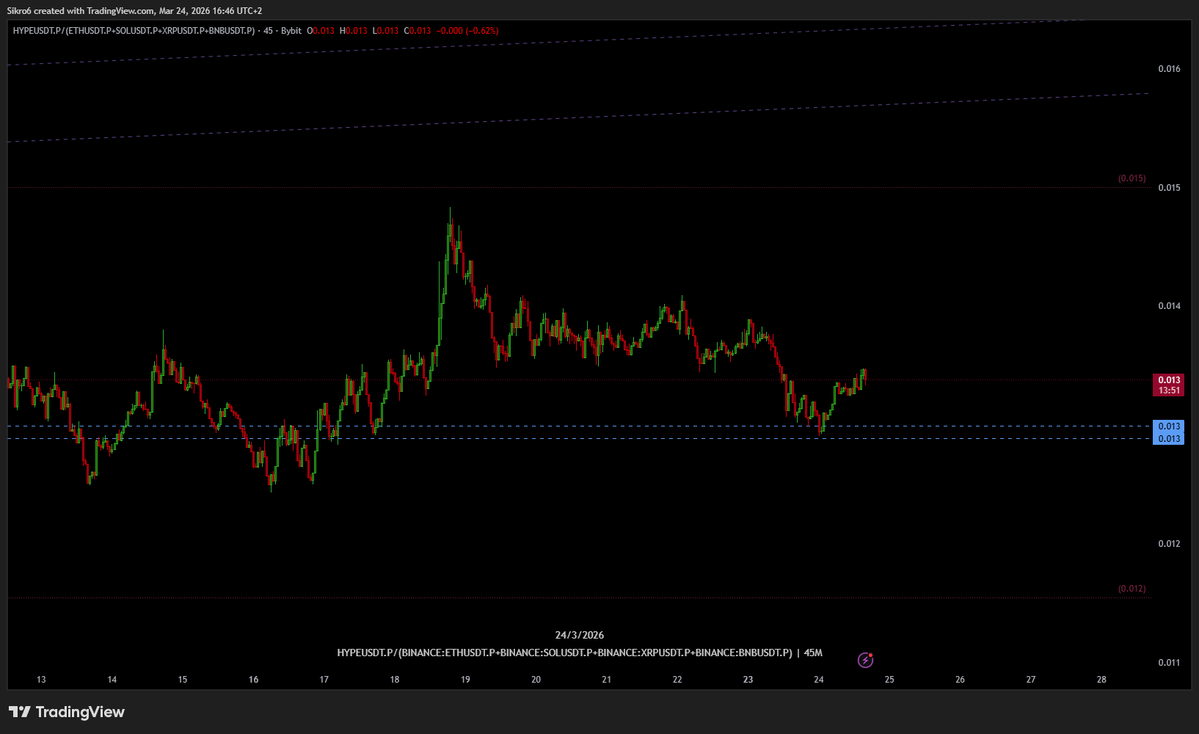Click date 20 on the time axis

pyautogui.click(x=536, y=679)
